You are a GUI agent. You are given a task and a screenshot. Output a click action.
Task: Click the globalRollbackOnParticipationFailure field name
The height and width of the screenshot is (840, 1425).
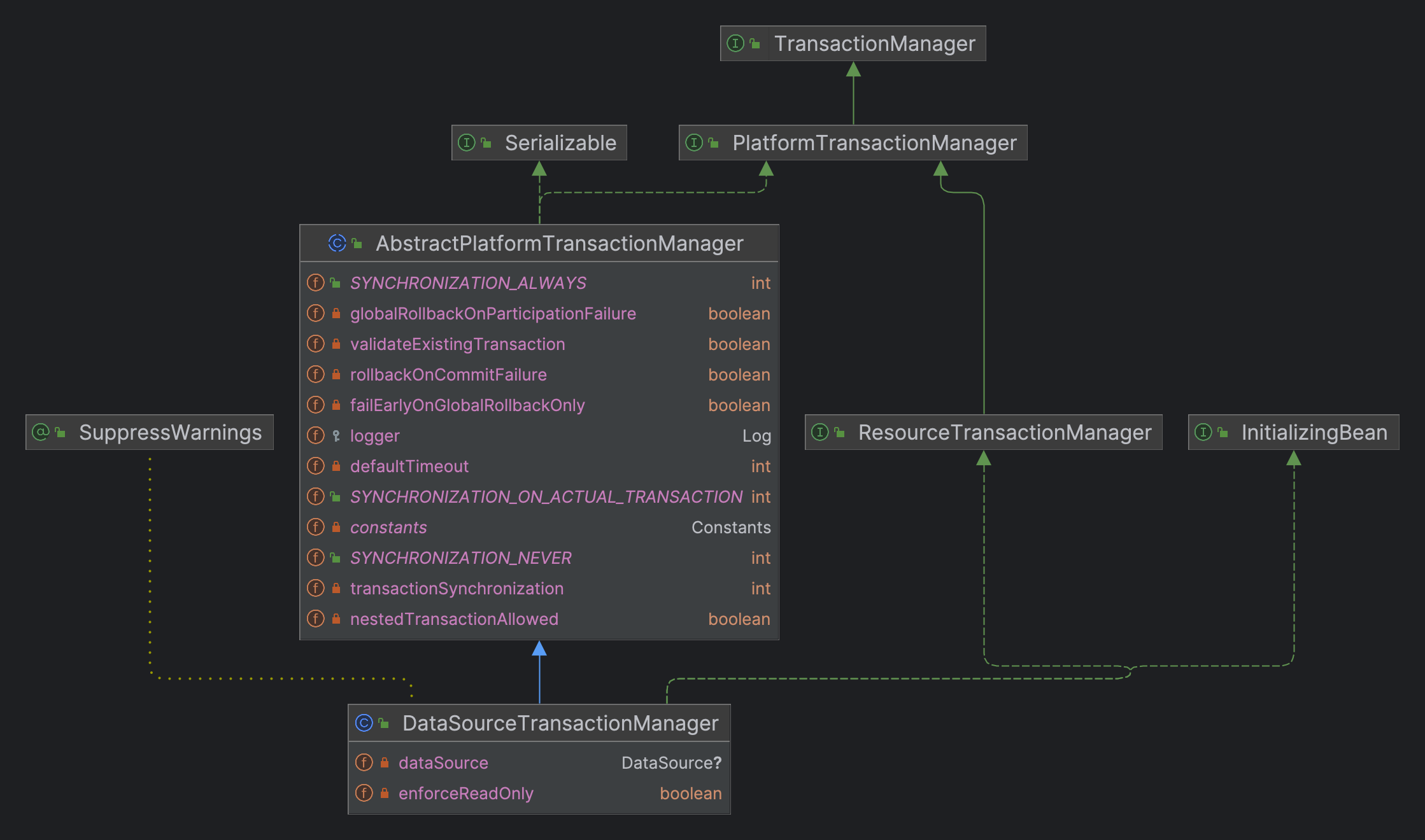pyautogui.click(x=493, y=313)
